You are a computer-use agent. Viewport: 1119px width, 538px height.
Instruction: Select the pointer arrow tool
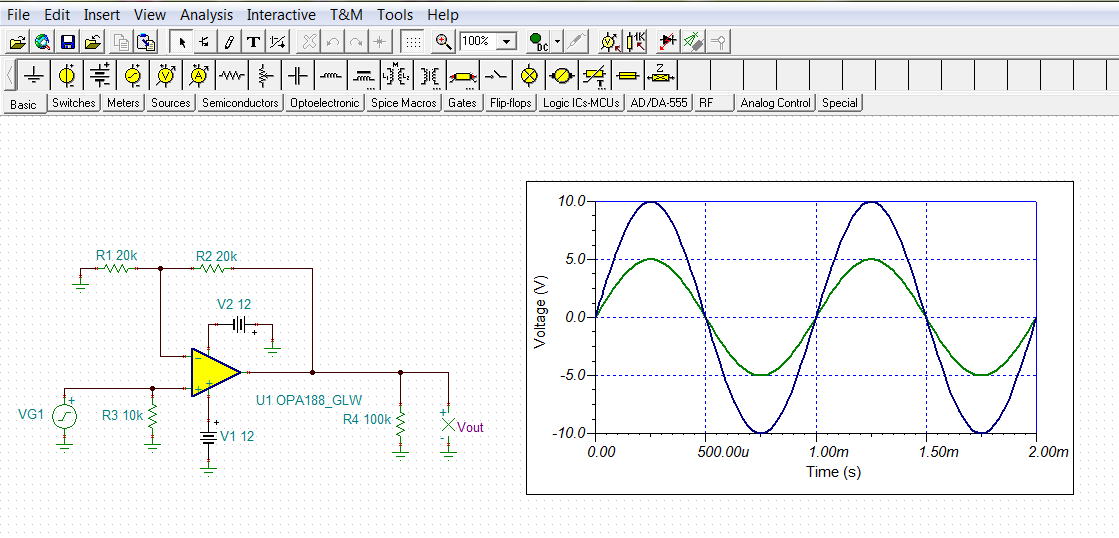[x=183, y=42]
